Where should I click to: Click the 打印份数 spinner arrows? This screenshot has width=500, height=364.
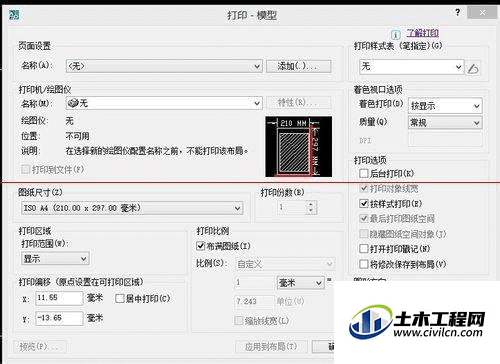[311, 207]
